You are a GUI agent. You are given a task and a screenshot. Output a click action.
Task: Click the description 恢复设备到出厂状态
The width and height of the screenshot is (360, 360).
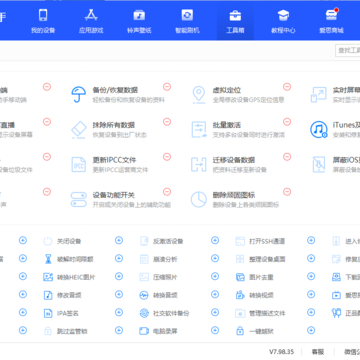click(120, 135)
